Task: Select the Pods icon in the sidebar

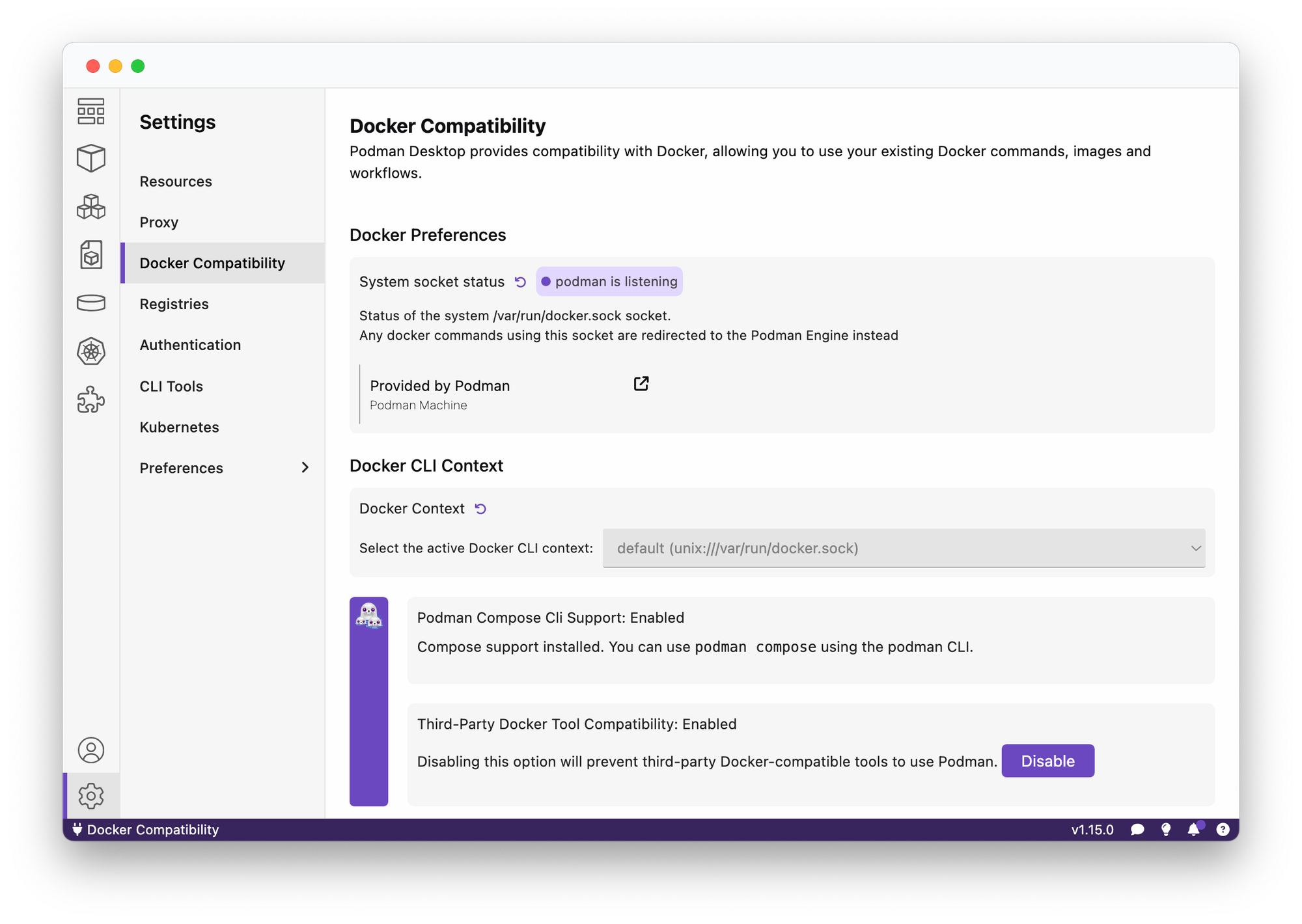Action: (91, 207)
